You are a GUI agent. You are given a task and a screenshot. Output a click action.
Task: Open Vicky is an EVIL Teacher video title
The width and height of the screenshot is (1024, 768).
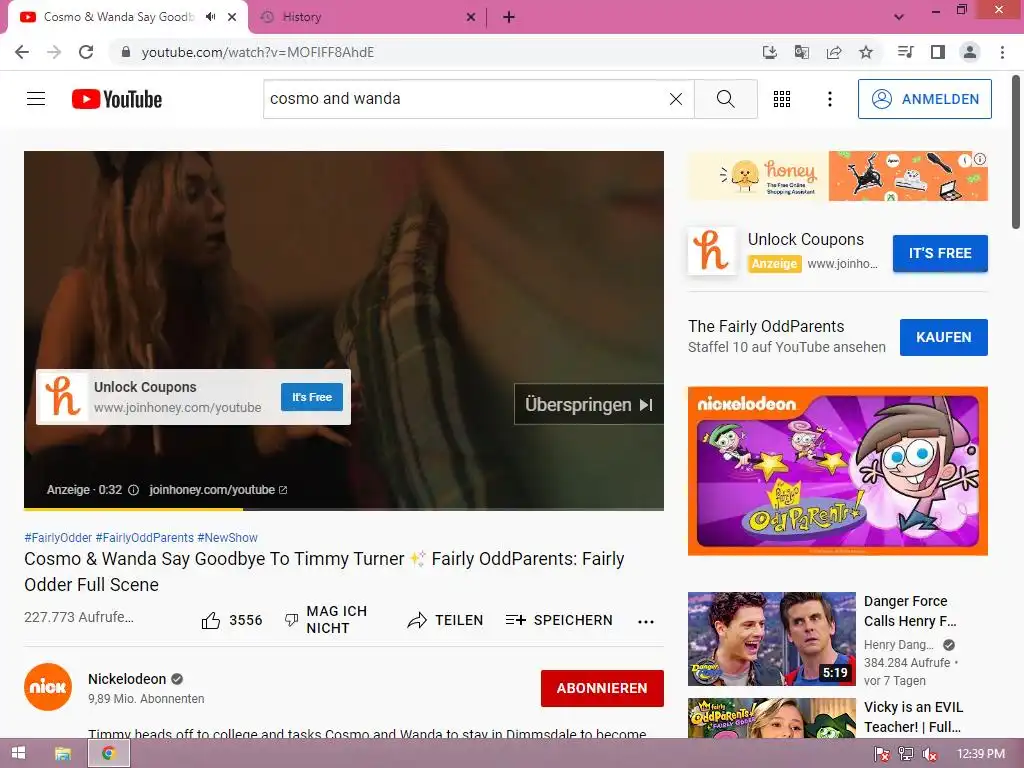(x=913, y=717)
